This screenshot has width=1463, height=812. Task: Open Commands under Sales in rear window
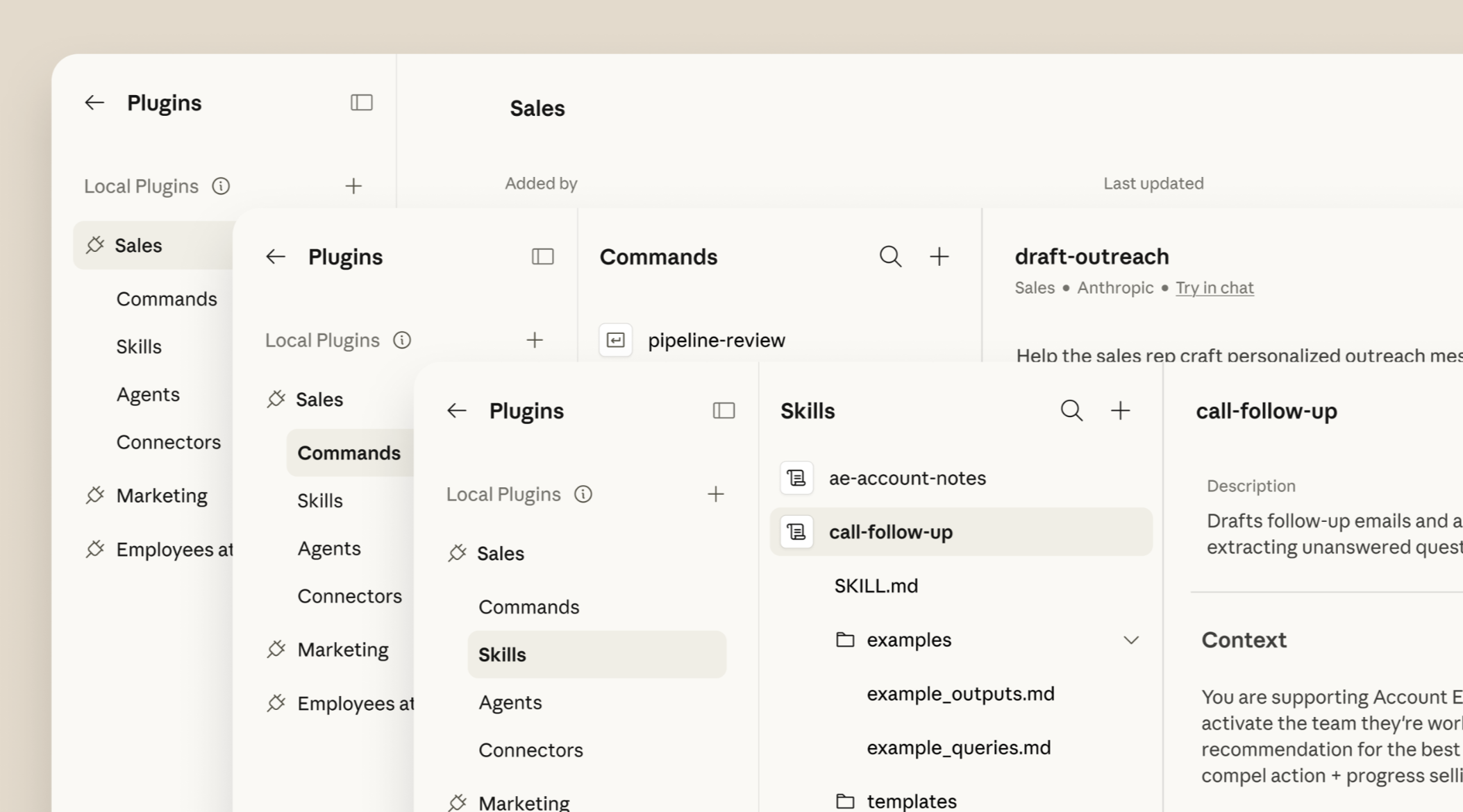pyautogui.click(x=167, y=299)
